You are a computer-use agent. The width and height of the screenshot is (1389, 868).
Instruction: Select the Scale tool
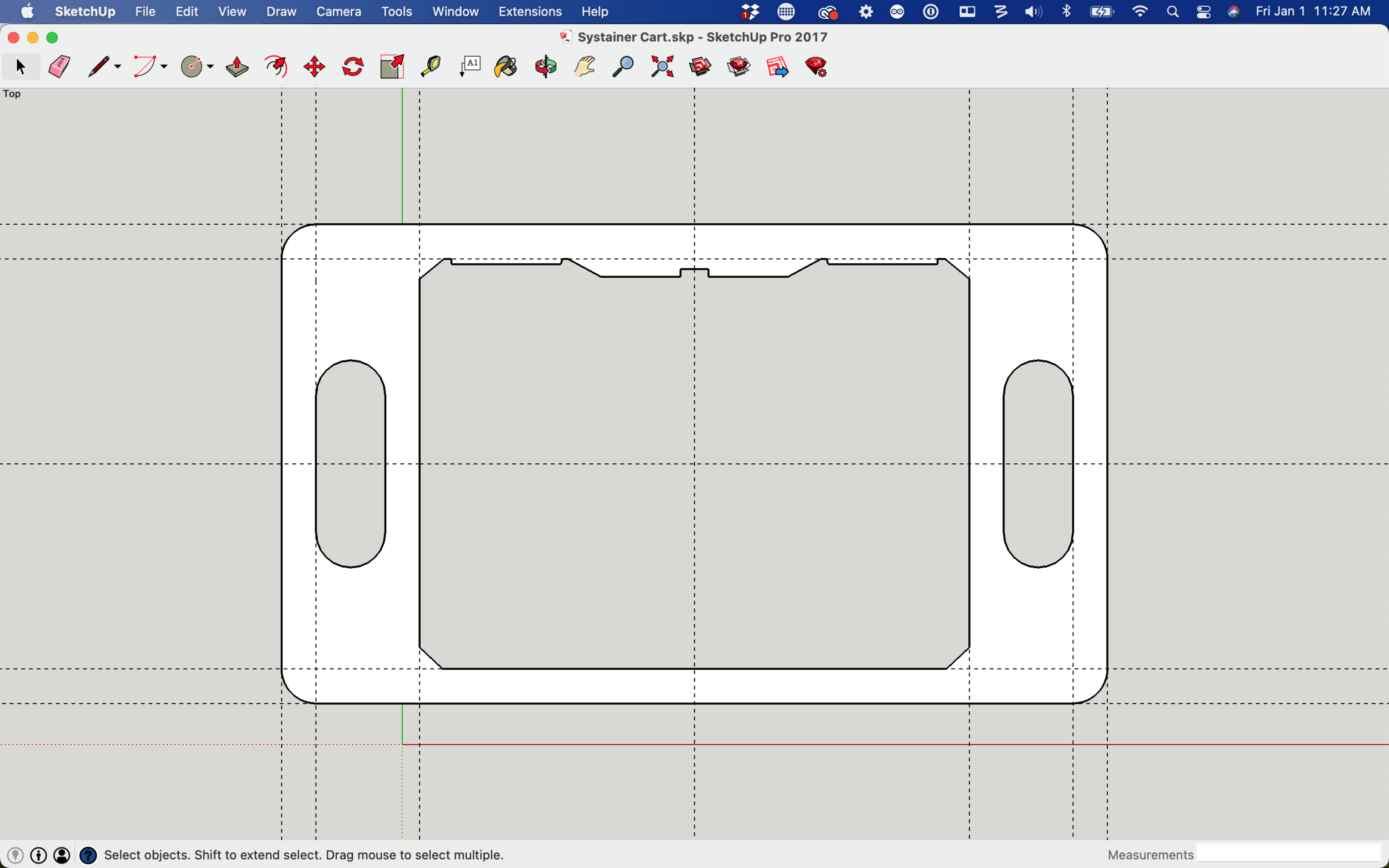[x=392, y=67]
